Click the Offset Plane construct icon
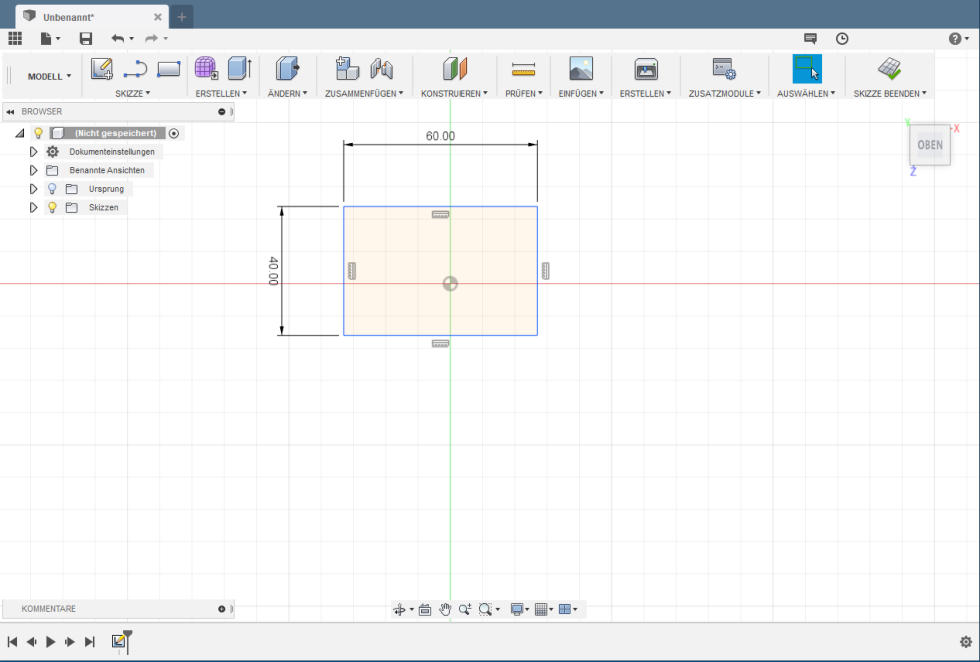 click(454, 69)
